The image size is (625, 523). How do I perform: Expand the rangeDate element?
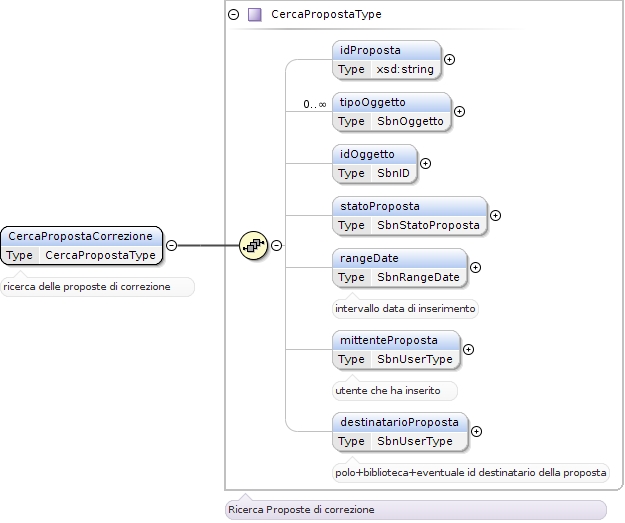(x=475, y=267)
